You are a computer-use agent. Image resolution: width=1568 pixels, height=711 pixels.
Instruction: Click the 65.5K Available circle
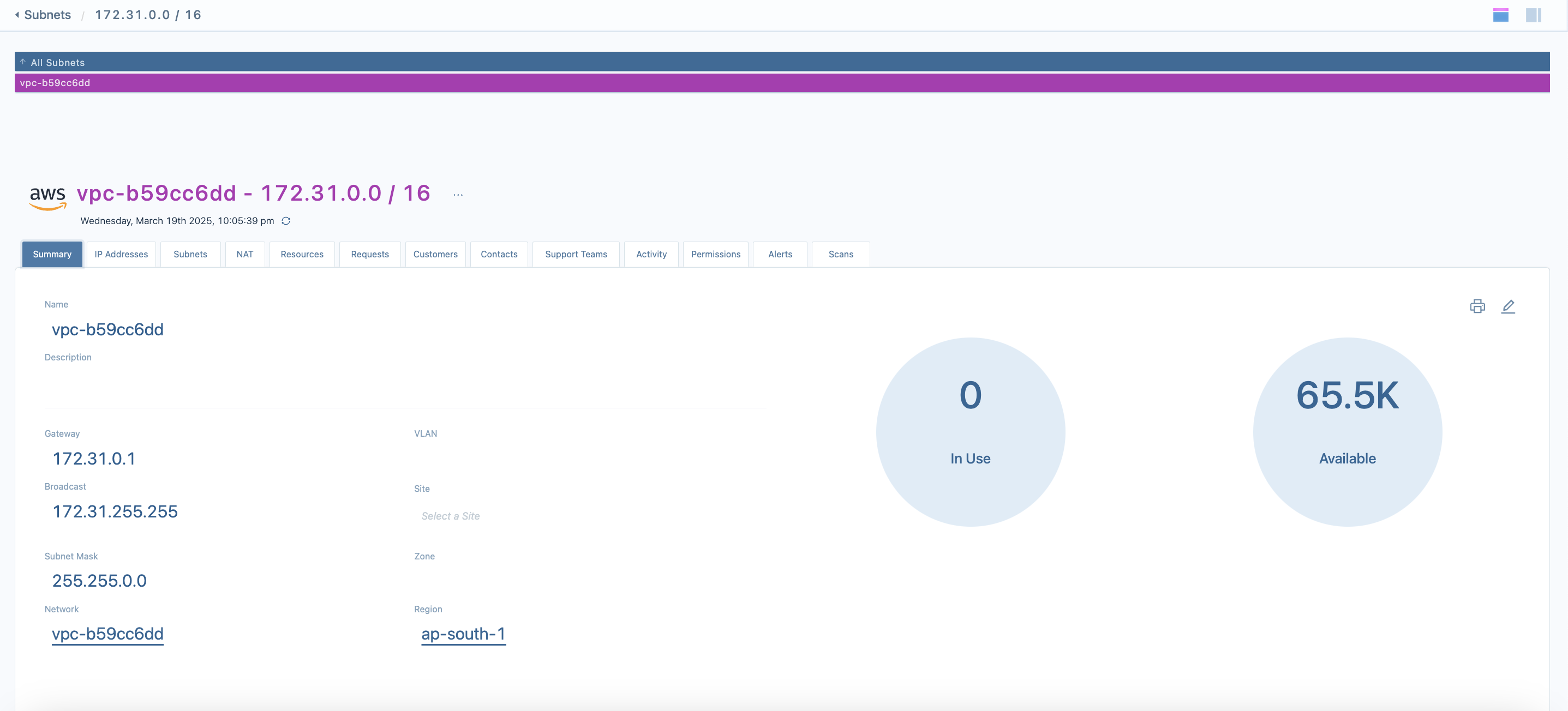coord(1347,432)
